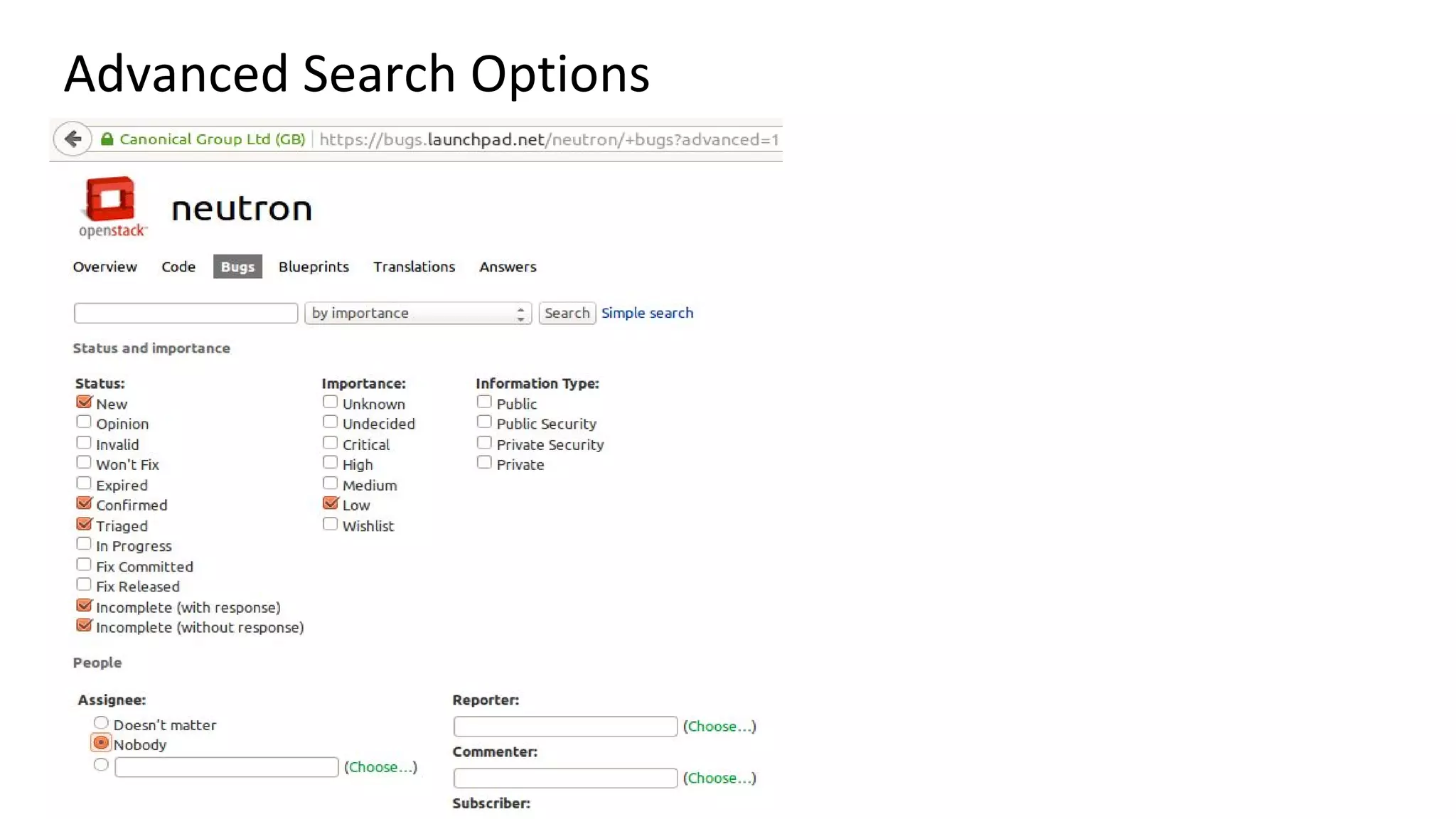Image resolution: width=1456 pixels, height=819 pixels.
Task: Check the Won't Fix status checkbox
Action: click(84, 462)
